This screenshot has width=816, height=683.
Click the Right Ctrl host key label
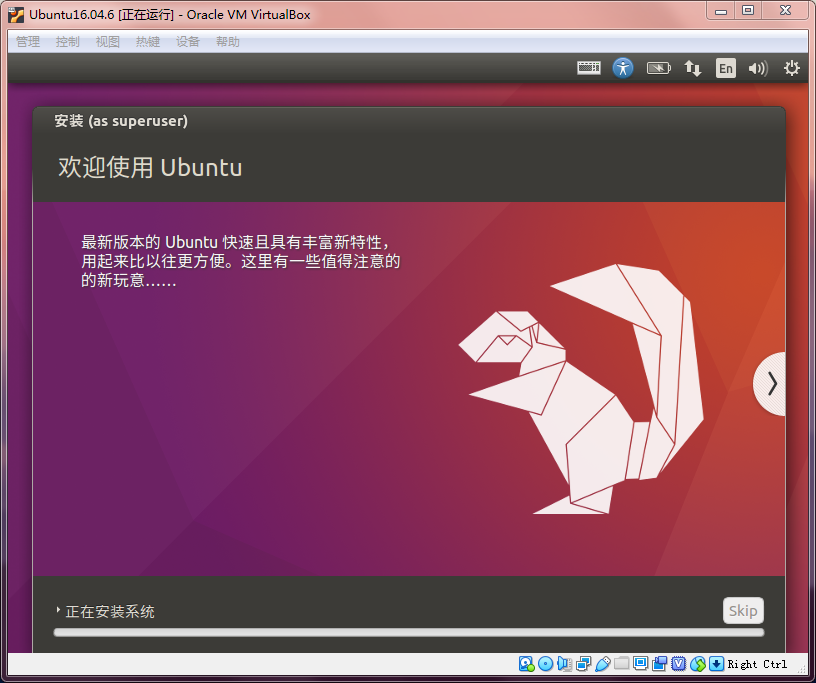pos(757,664)
